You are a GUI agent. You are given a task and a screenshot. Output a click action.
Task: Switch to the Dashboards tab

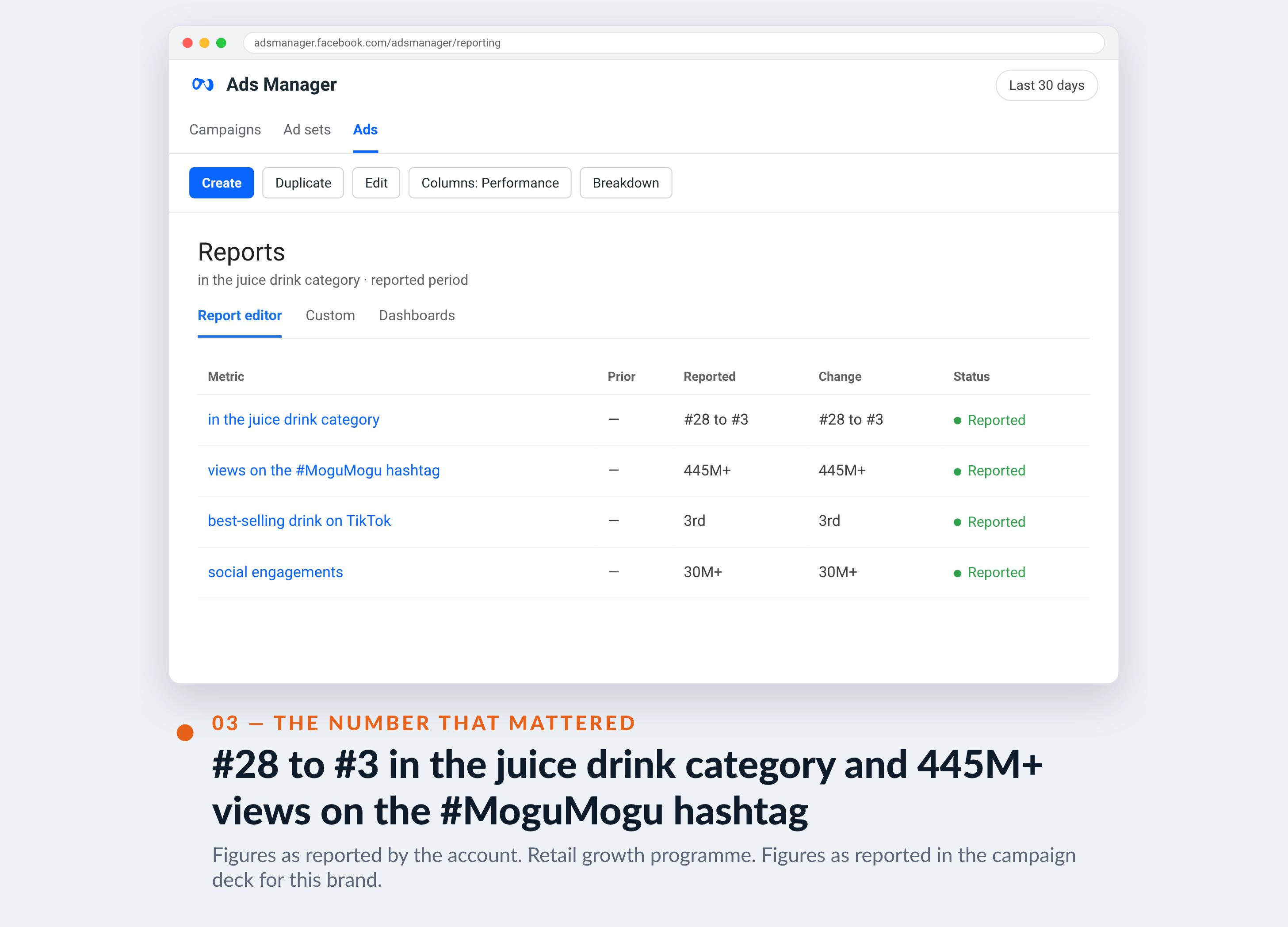(417, 316)
